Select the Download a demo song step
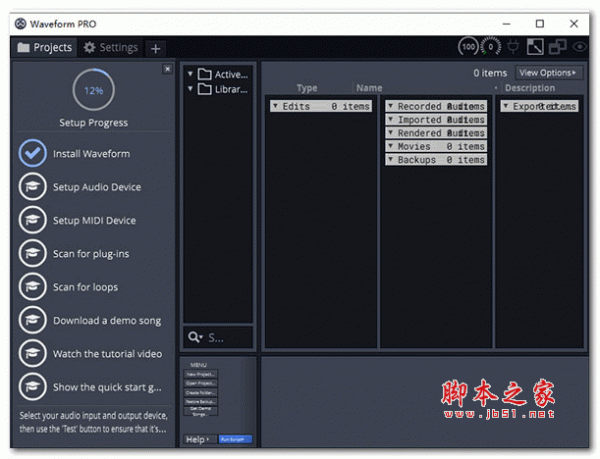Viewport: 600px width, 459px height. pyautogui.click(x=107, y=321)
